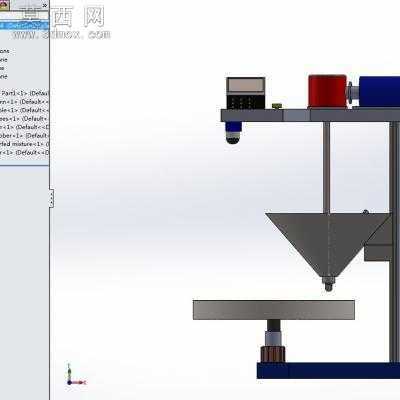Viewport: 400px width, 400px height.
Task: Select the red cylindrical part in the model
Action: [x=327, y=91]
